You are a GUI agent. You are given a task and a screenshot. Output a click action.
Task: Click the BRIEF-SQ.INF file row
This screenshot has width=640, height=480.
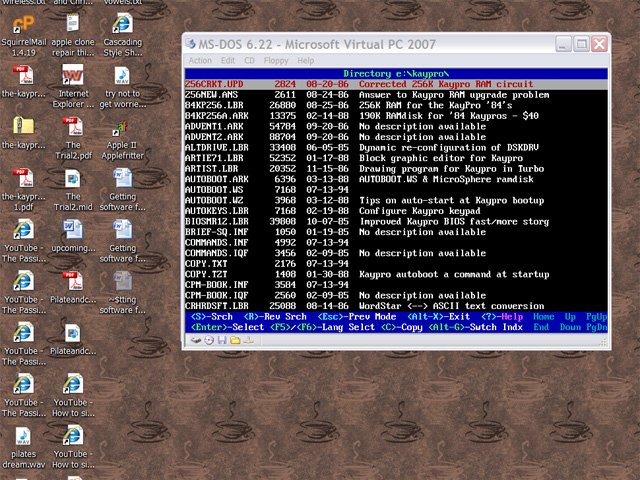tap(396, 232)
